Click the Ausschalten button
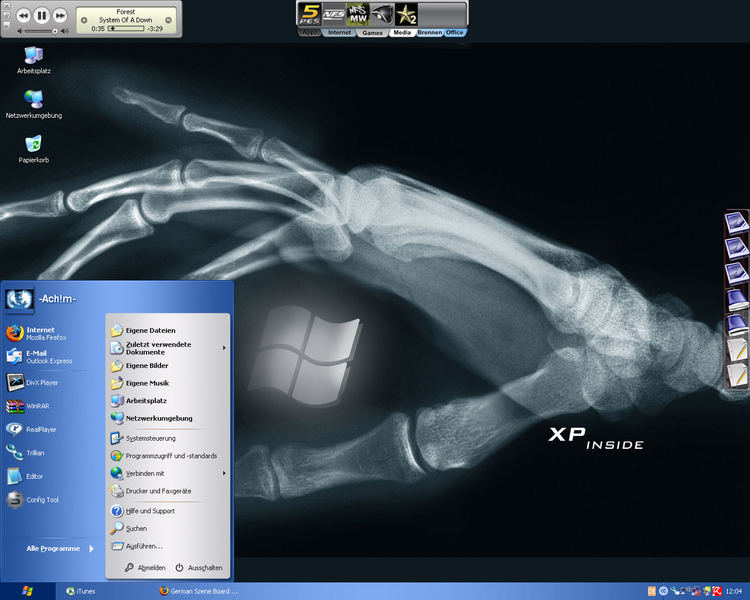This screenshot has width=750, height=600. [x=199, y=567]
